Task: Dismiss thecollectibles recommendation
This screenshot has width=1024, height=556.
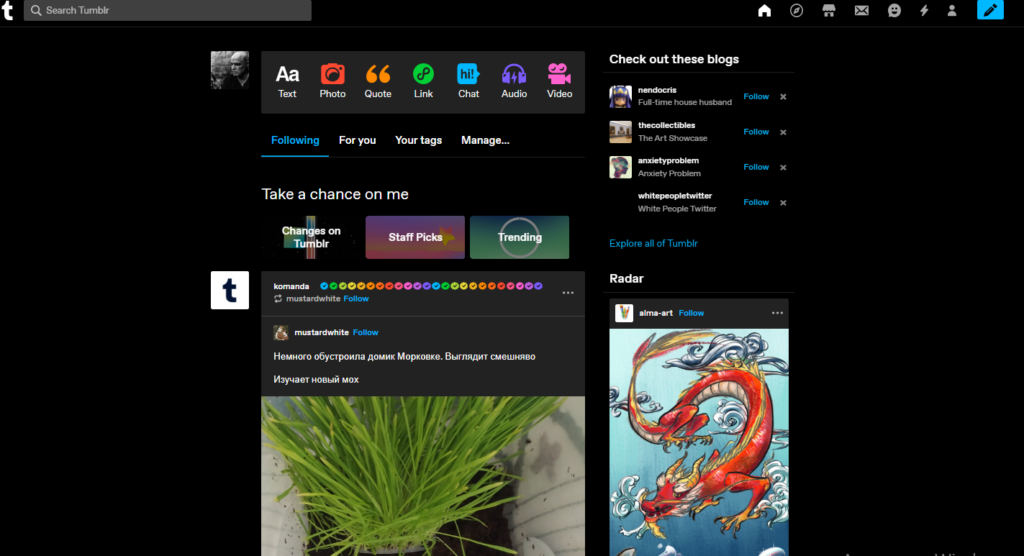Action: pos(783,132)
